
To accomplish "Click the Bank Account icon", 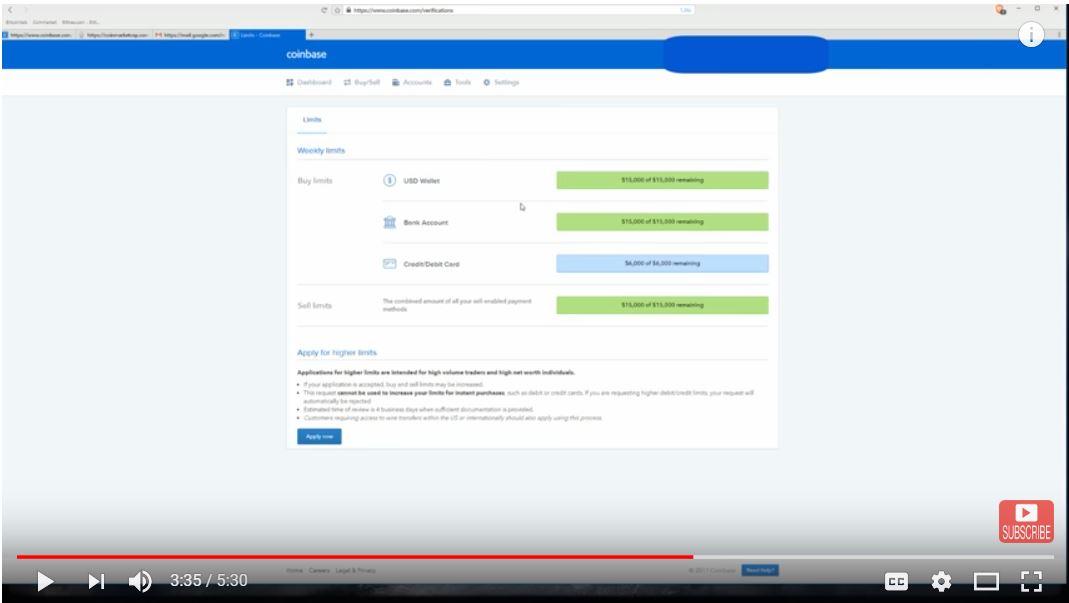I will [x=389, y=222].
